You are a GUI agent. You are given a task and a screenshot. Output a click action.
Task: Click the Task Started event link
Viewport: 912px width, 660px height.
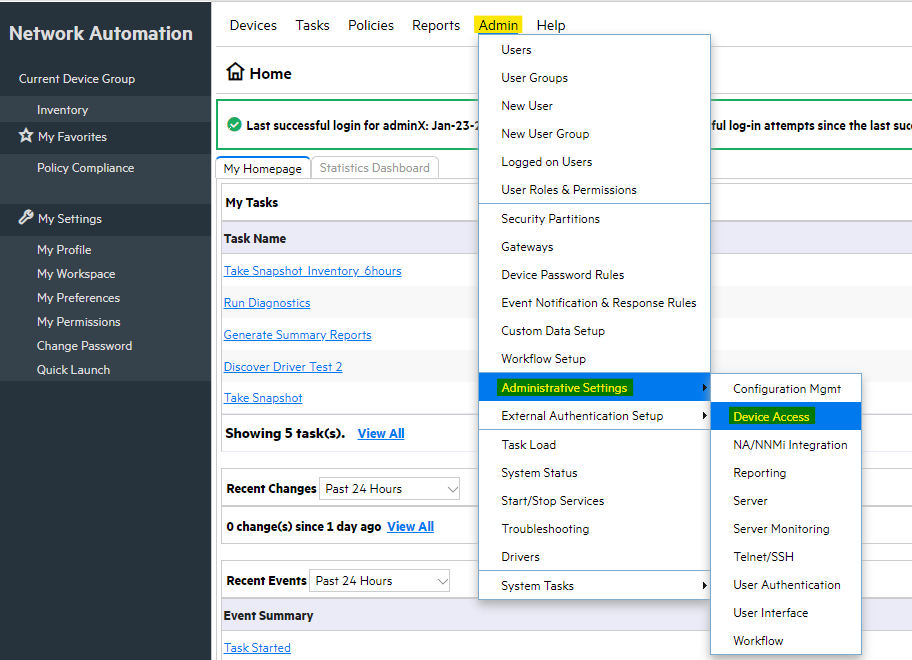tap(256, 647)
